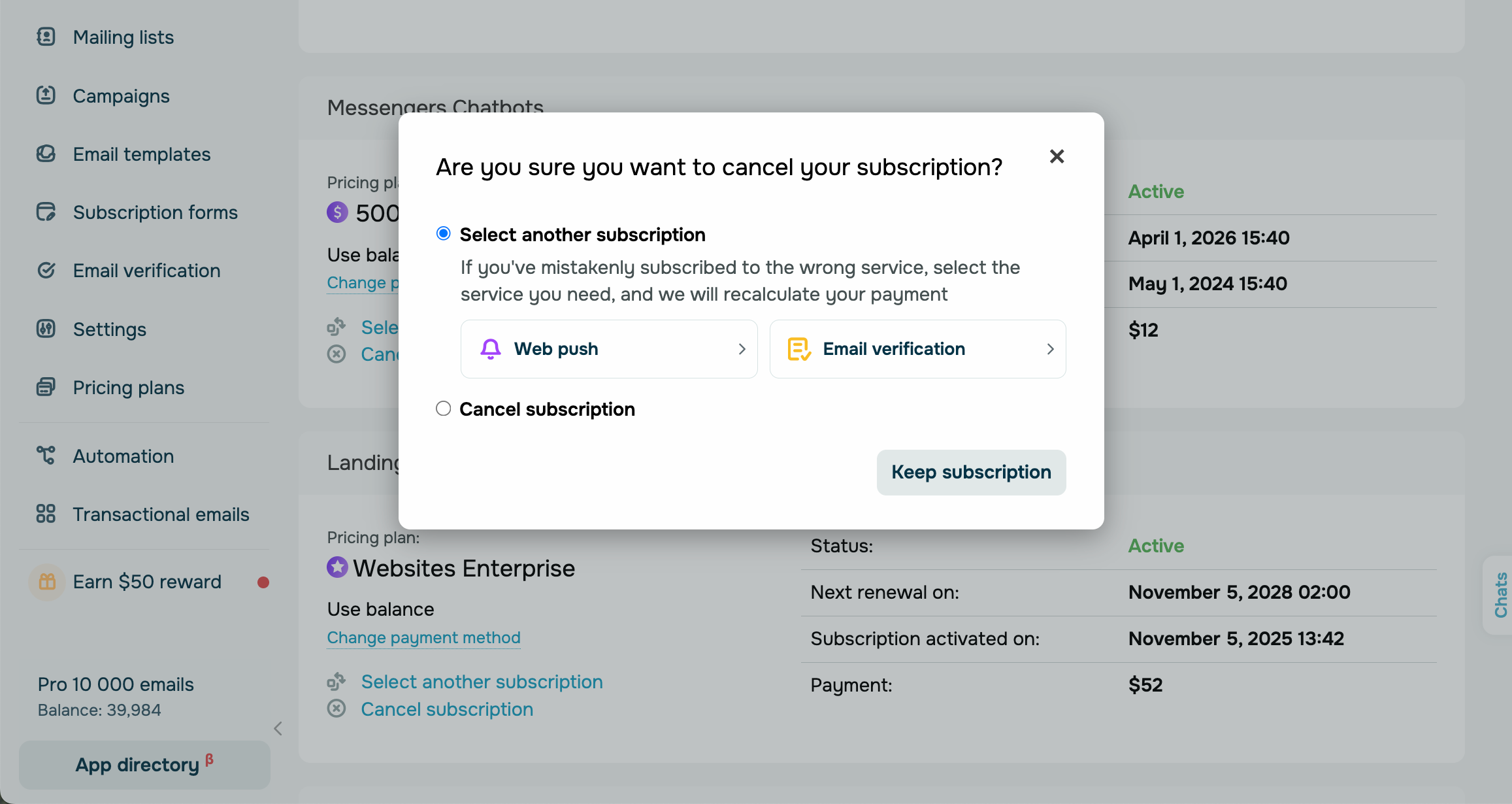Click the Mailing lists sidebar icon
Image resolution: width=1512 pixels, height=804 pixels.
click(46, 37)
